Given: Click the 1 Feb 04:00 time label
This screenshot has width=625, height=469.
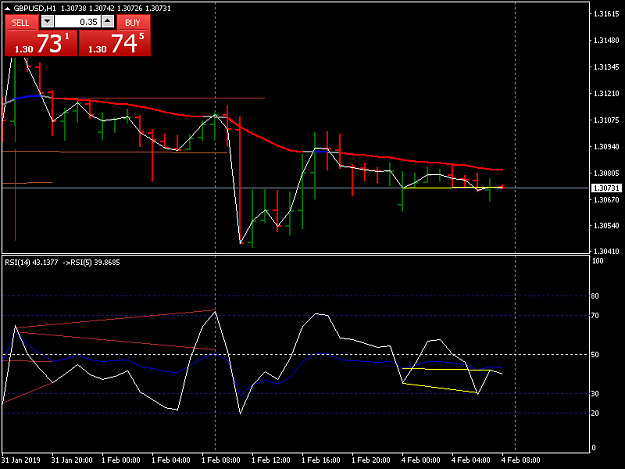Looking at the screenshot, I should click(x=171, y=460).
